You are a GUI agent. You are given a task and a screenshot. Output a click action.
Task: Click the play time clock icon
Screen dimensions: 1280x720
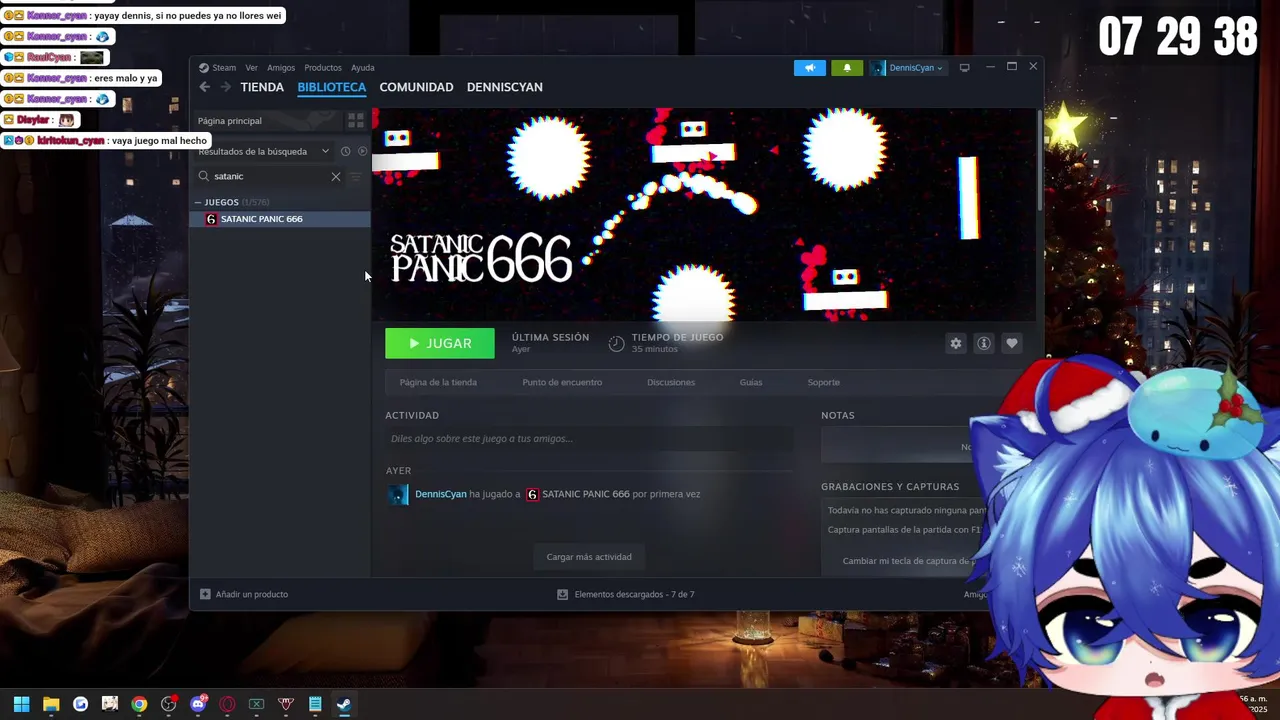click(616, 343)
